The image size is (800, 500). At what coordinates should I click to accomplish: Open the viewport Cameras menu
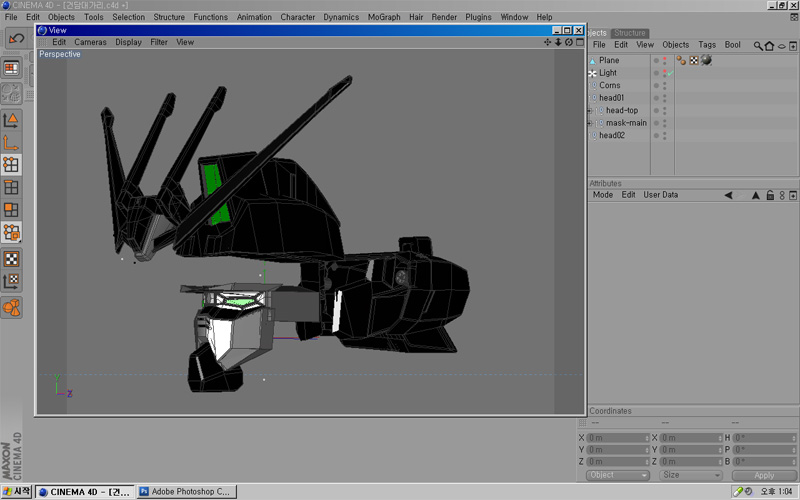[x=90, y=42]
